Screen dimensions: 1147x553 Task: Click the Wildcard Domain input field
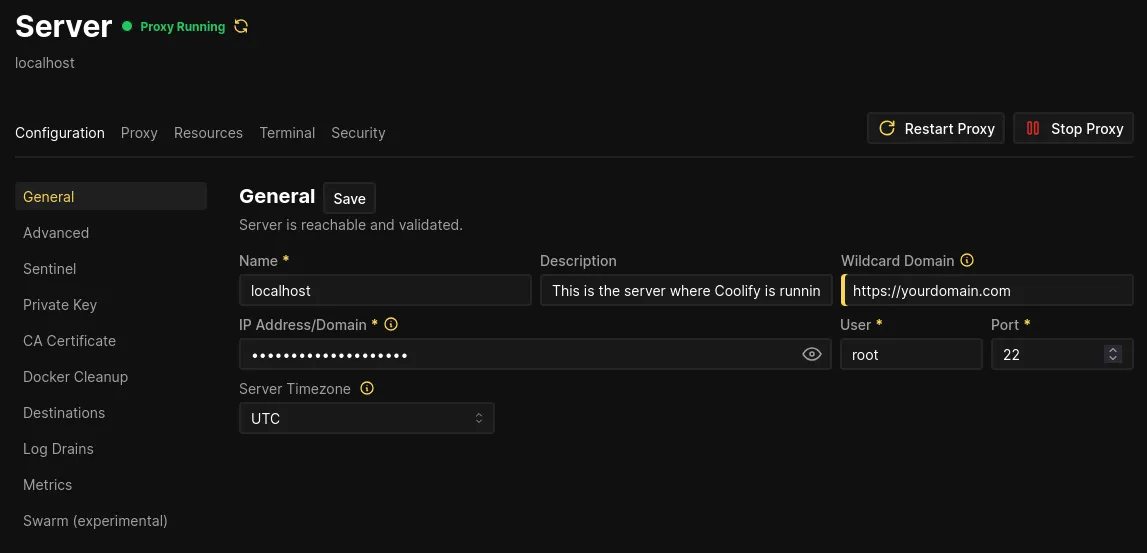(988, 290)
